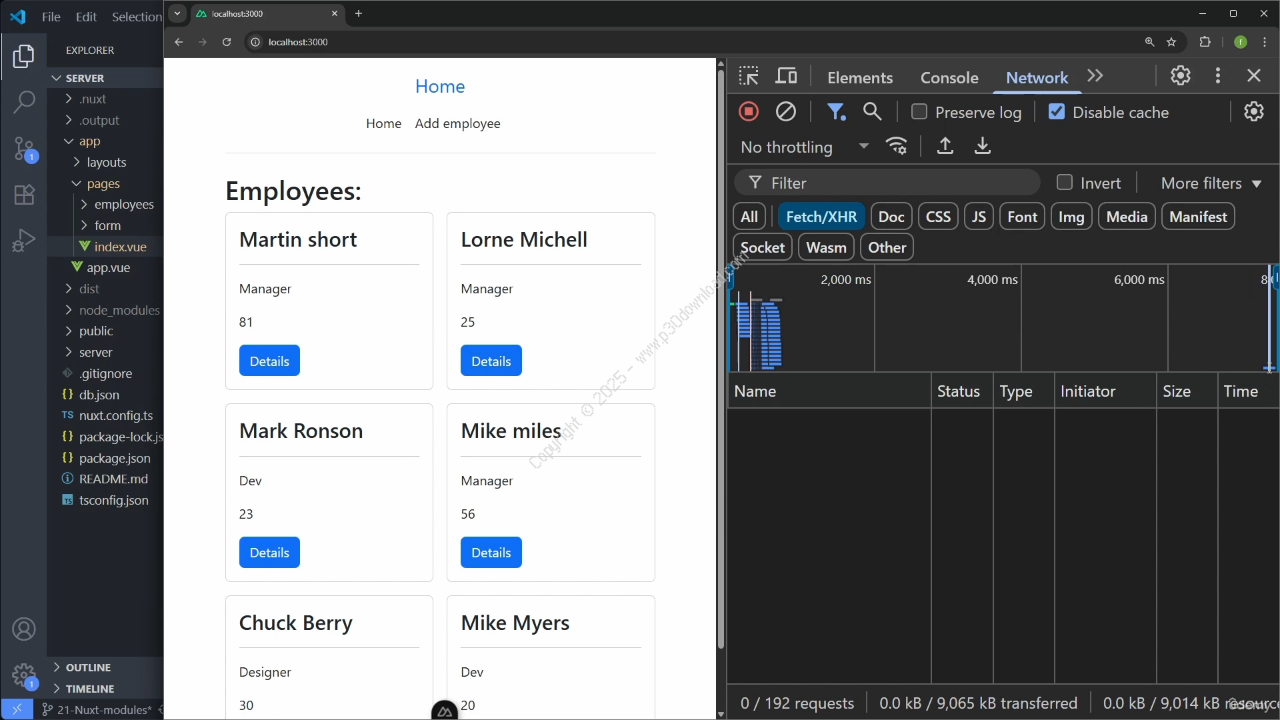Reload the localhost:3000 page
The height and width of the screenshot is (720, 1280).
tap(227, 42)
